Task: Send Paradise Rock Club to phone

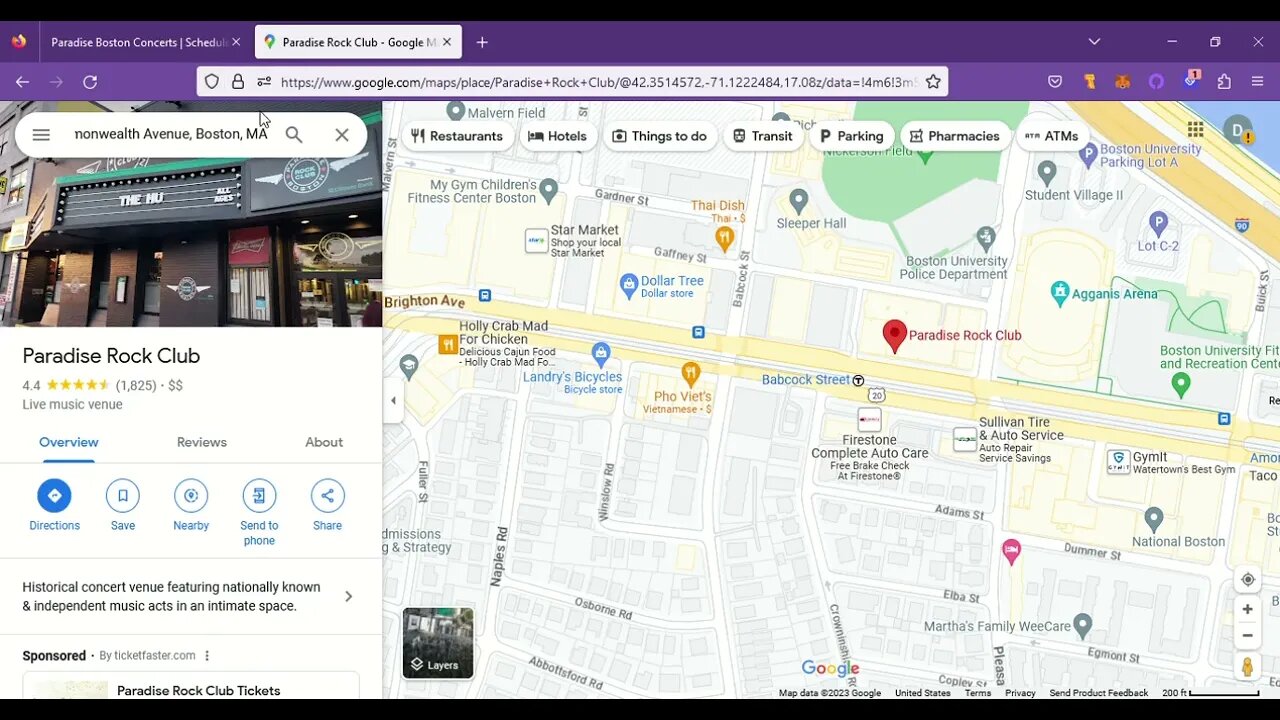Action: (x=259, y=495)
